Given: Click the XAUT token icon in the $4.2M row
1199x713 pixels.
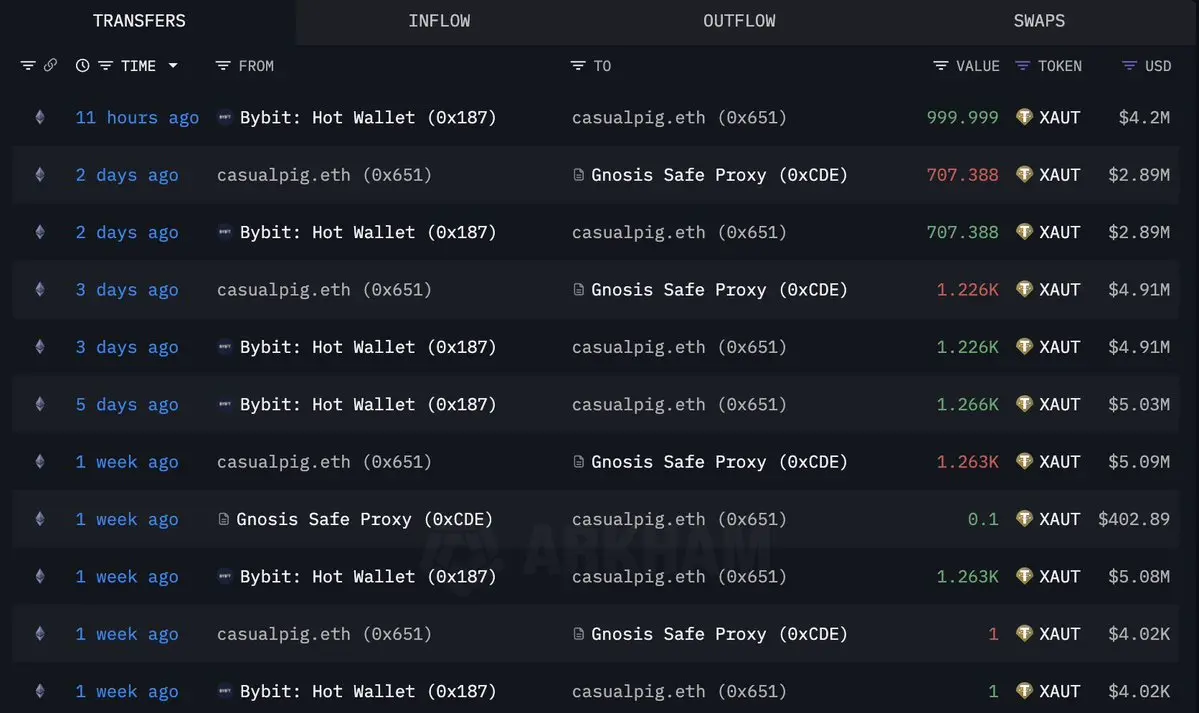Looking at the screenshot, I should click(x=1024, y=117).
